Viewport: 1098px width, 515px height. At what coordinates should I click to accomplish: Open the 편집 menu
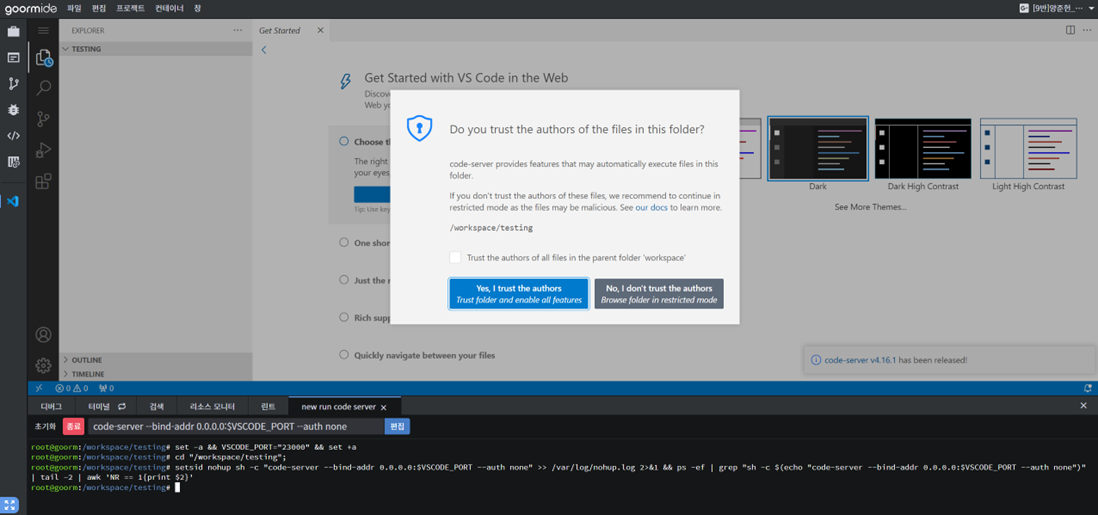tap(99, 8)
